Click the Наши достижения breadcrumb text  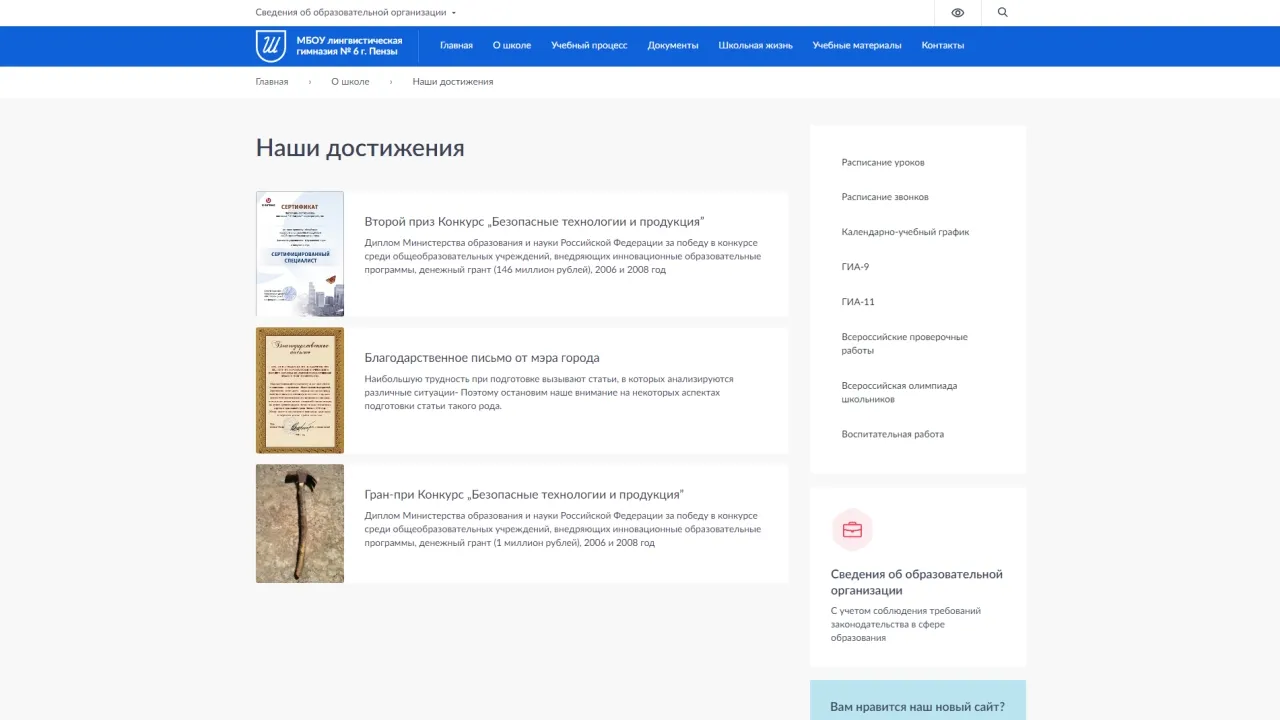pos(453,82)
